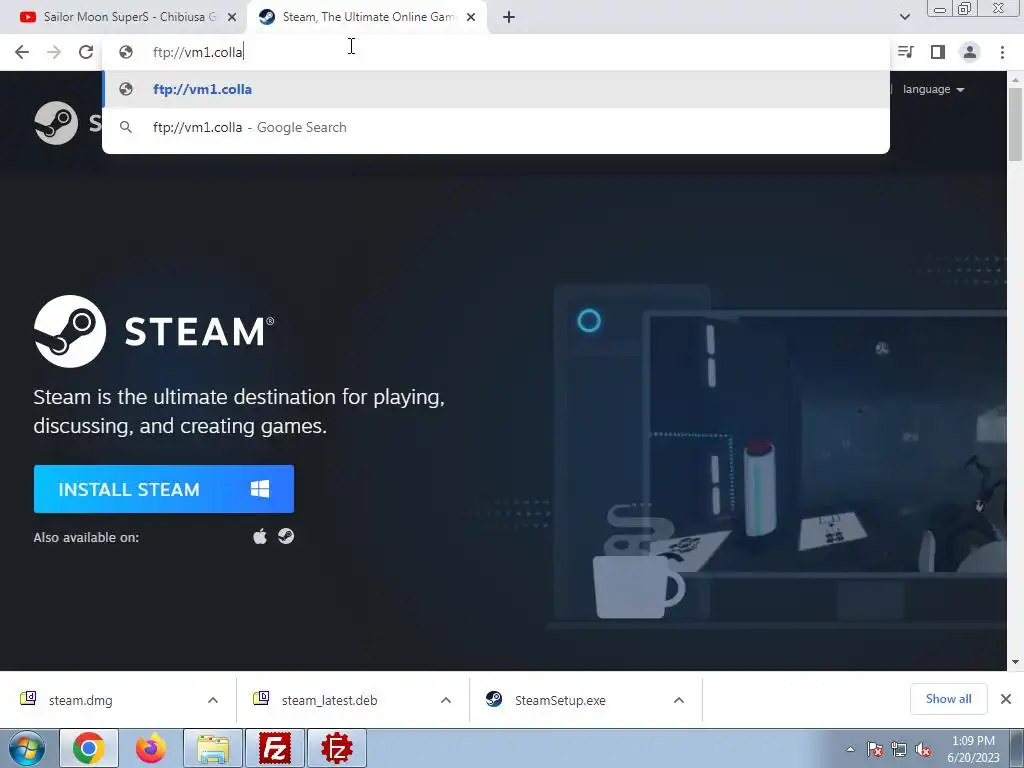Screen dimensions: 1024x768
Task: Expand options for steam_latest.deb download
Action: [446, 700]
